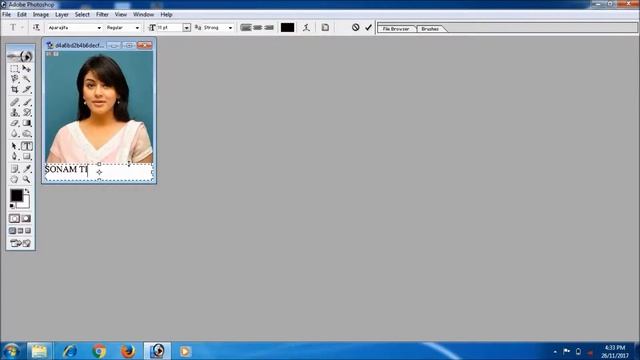Select the Zoom tool
This screenshot has height=360, width=640.
(x=27, y=179)
